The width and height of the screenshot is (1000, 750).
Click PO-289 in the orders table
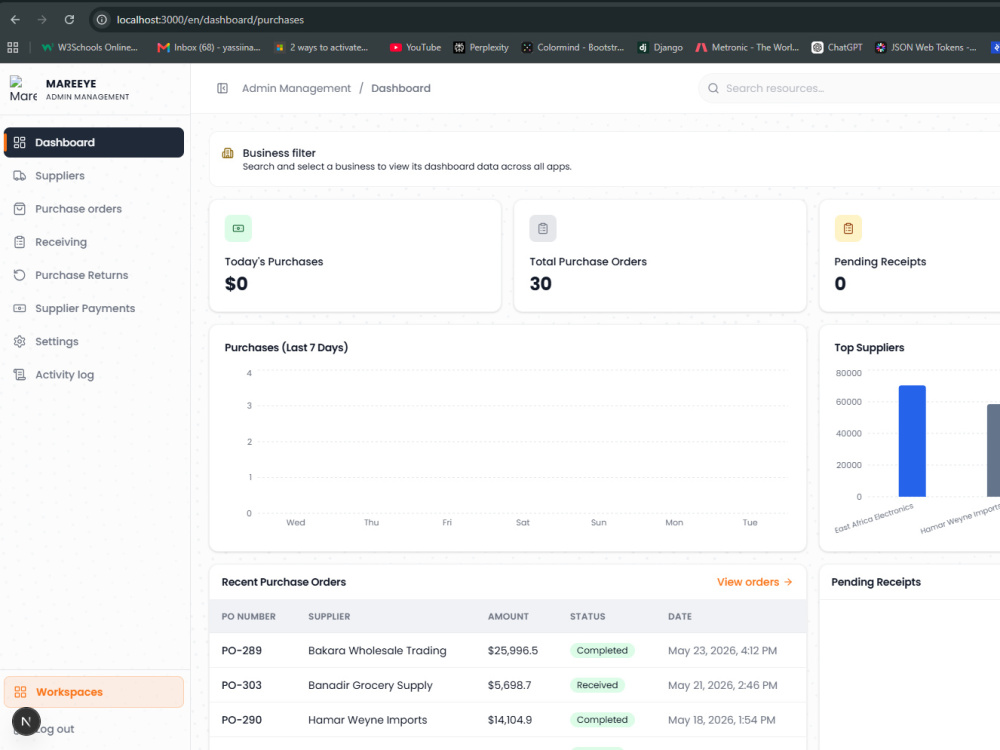click(242, 651)
